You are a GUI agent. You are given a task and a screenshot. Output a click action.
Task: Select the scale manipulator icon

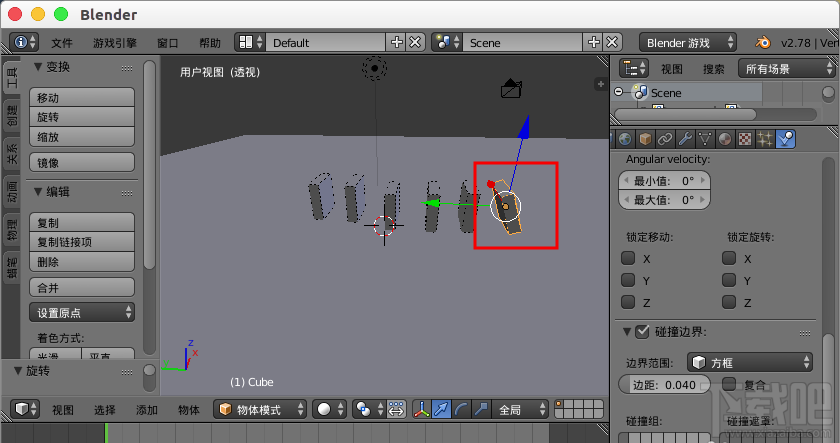(481, 410)
